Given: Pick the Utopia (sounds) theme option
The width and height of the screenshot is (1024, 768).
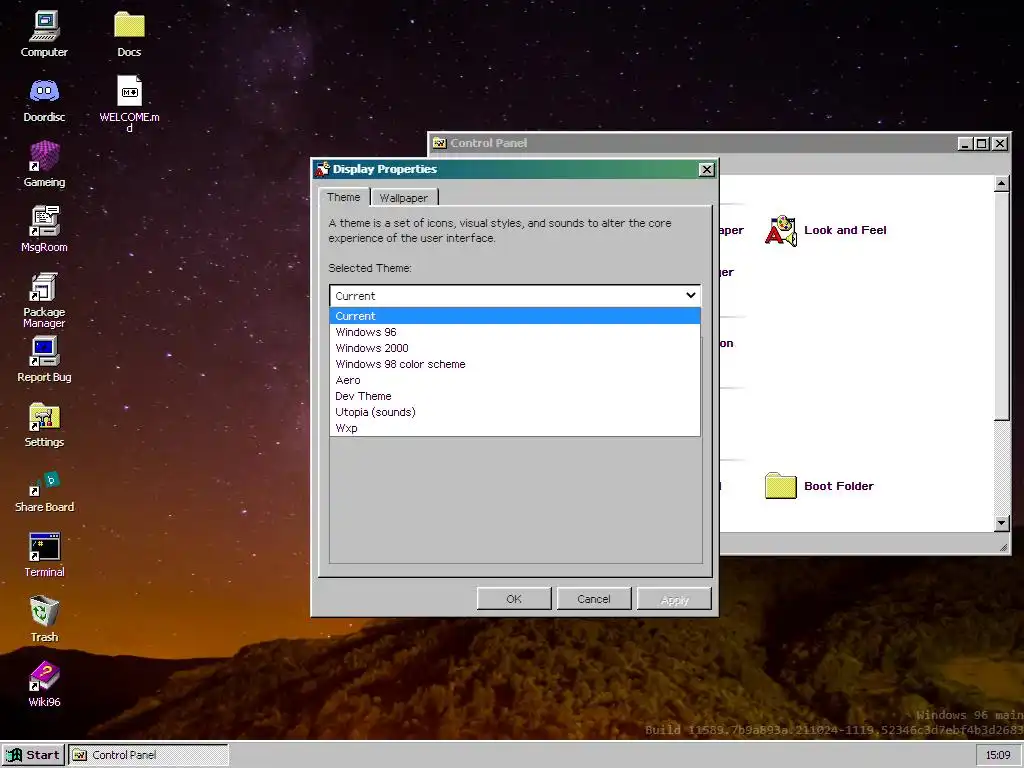Looking at the screenshot, I should pyautogui.click(x=515, y=412).
